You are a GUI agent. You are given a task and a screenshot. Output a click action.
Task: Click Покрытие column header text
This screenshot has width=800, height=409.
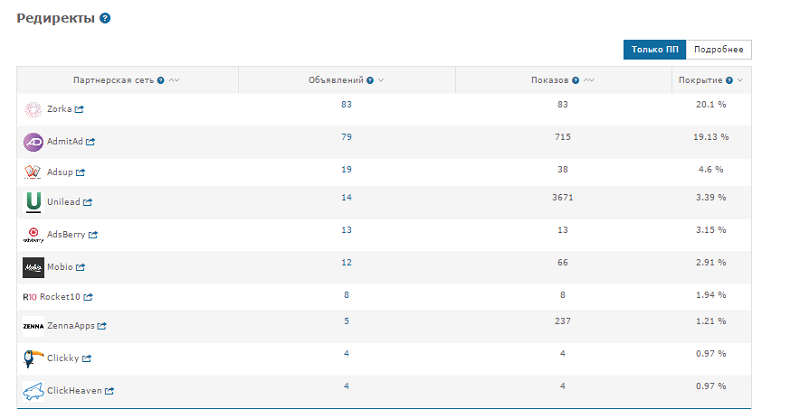click(701, 80)
